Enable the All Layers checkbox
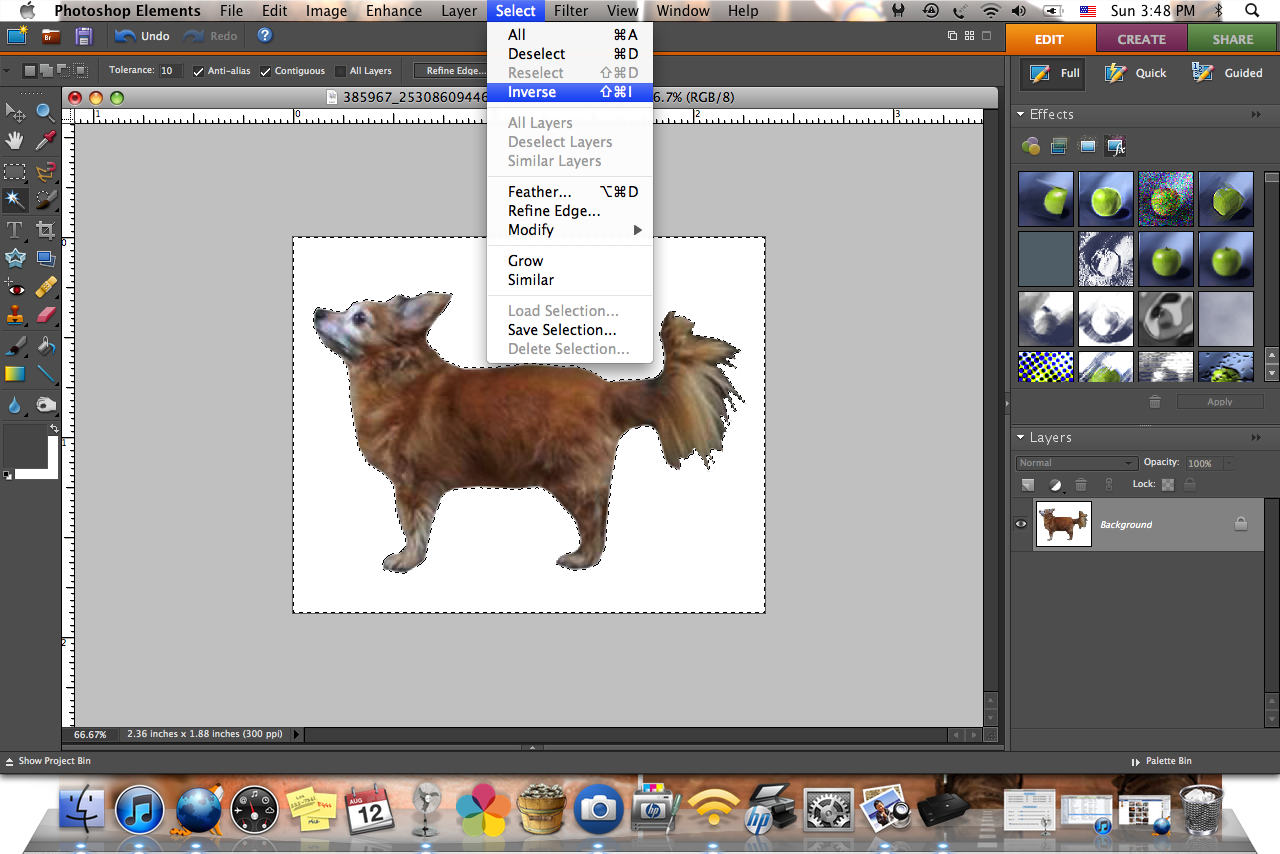The width and height of the screenshot is (1280, 854). pyautogui.click(x=341, y=71)
